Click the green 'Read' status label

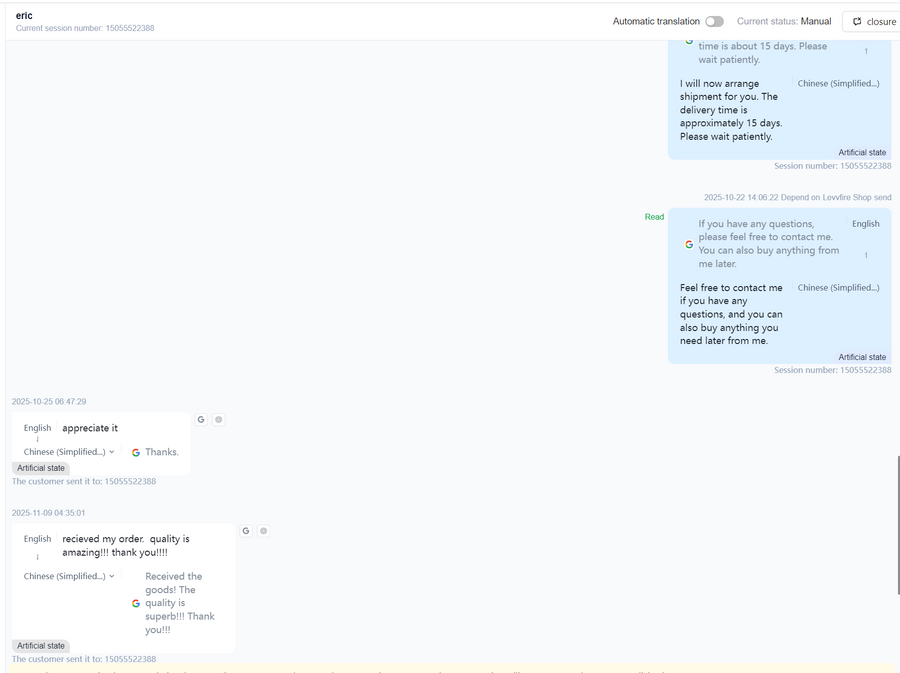[x=654, y=217]
